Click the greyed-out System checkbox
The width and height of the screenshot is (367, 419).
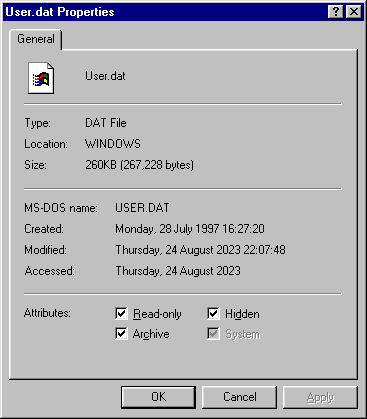[x=213, y=333]
